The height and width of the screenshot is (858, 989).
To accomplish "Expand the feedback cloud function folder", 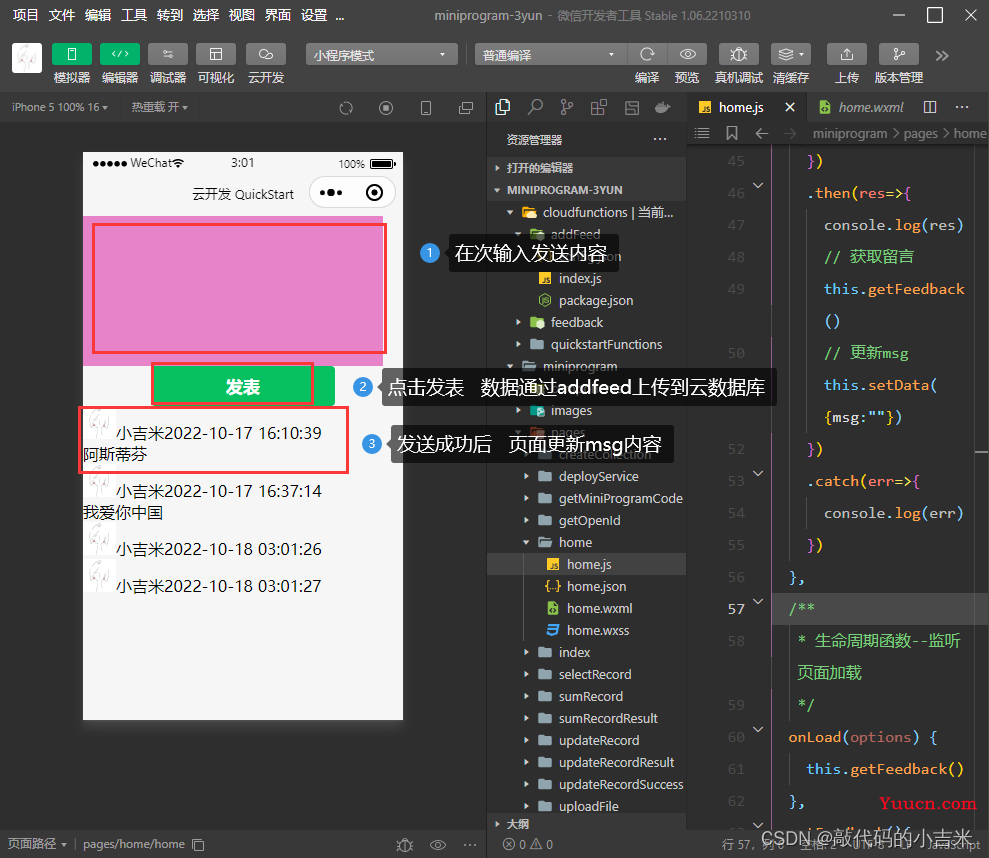I will [x=576, y=322].
